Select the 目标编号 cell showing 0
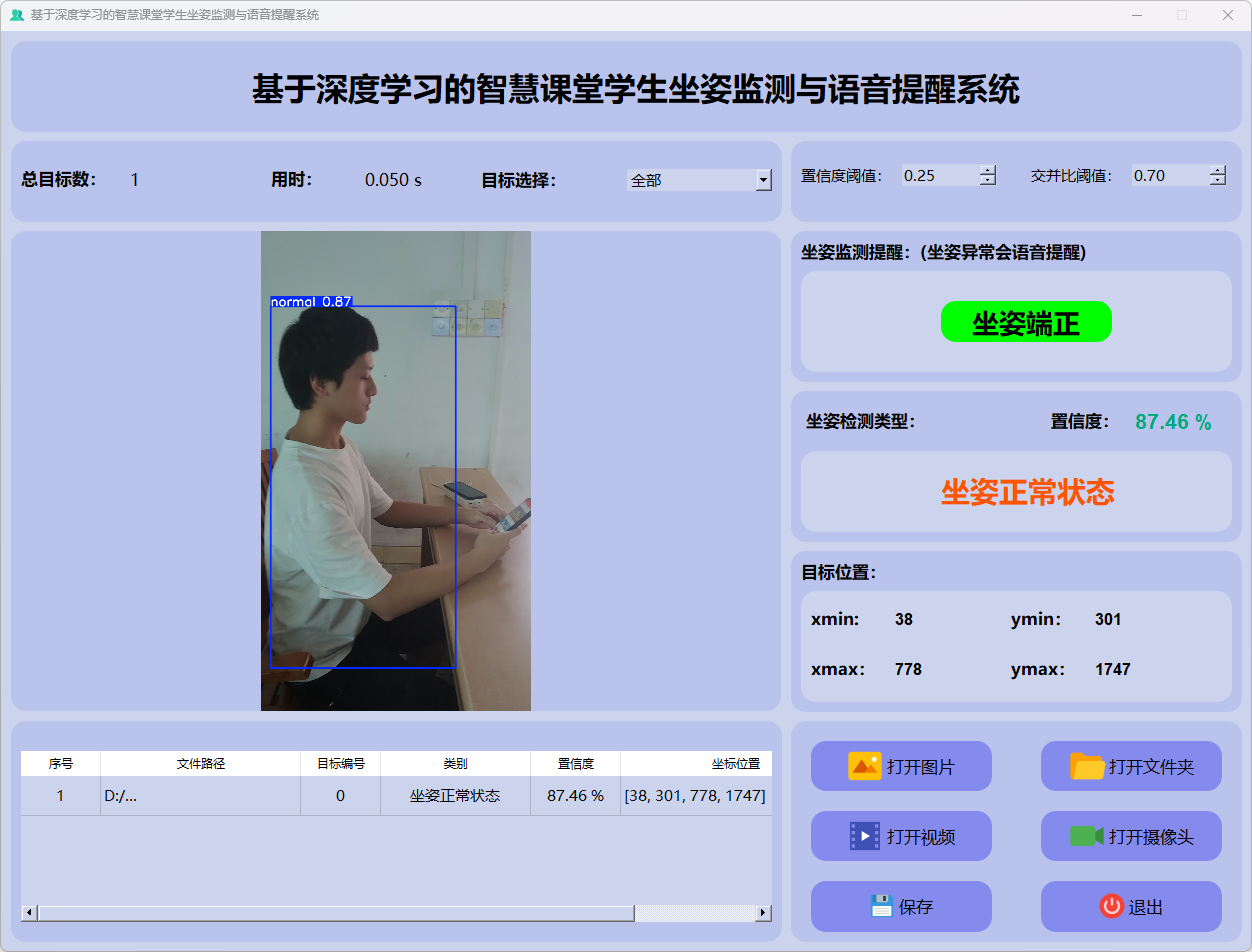 click(341, 796)
